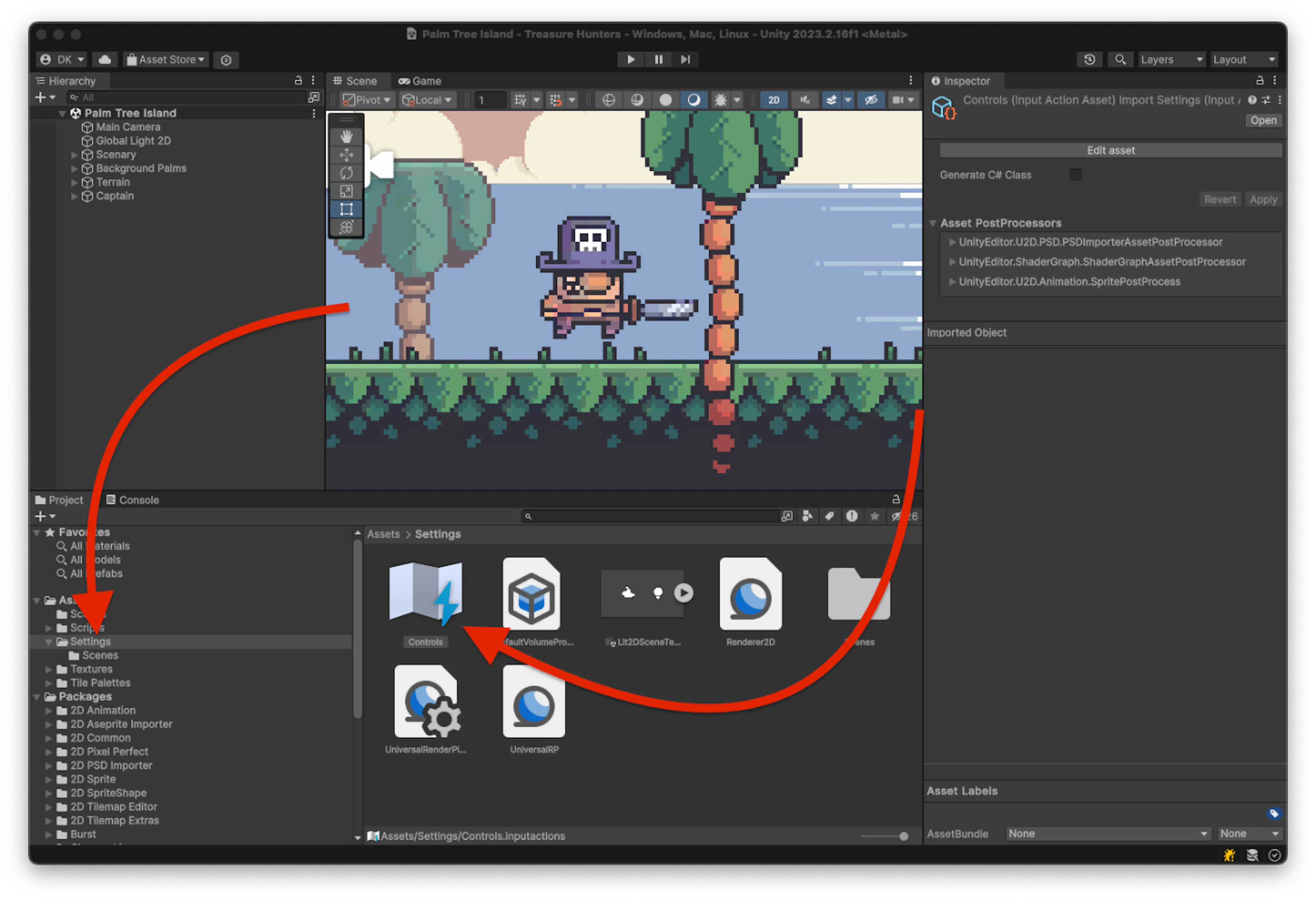This screenshot has height=900, width=1316.
Task: Switch to the Game tab
Action: [419, 81]
